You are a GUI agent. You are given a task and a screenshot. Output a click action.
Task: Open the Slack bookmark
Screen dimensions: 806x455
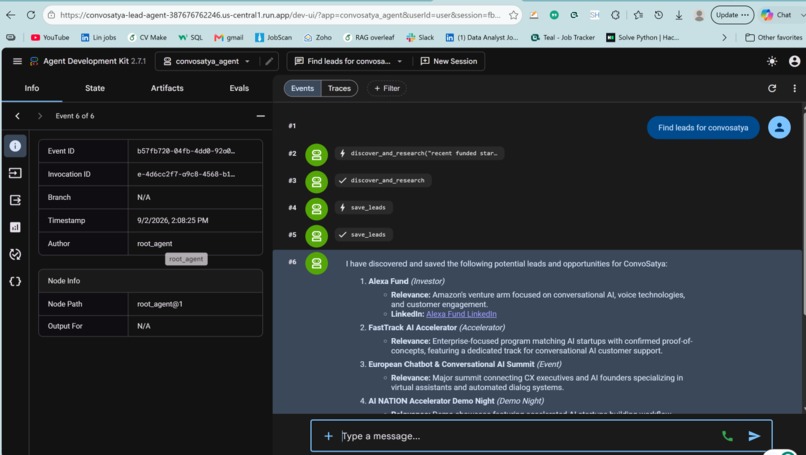pyautogui.click(x=420, y=38)
